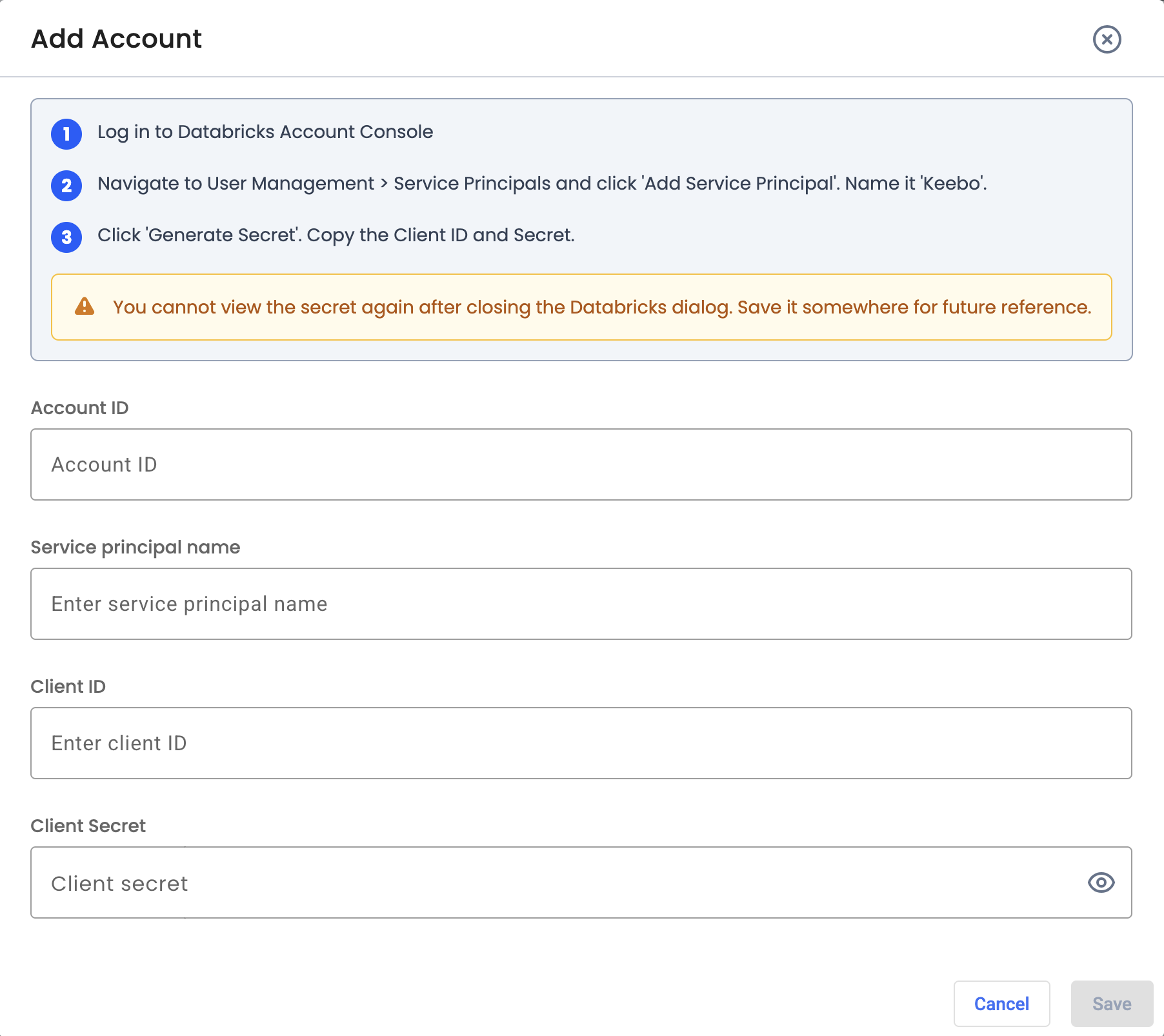Viewport: 1164px width, 1036px height.
Task: Click the 'Account ID' field label
Action: click(x=80, y=408)
